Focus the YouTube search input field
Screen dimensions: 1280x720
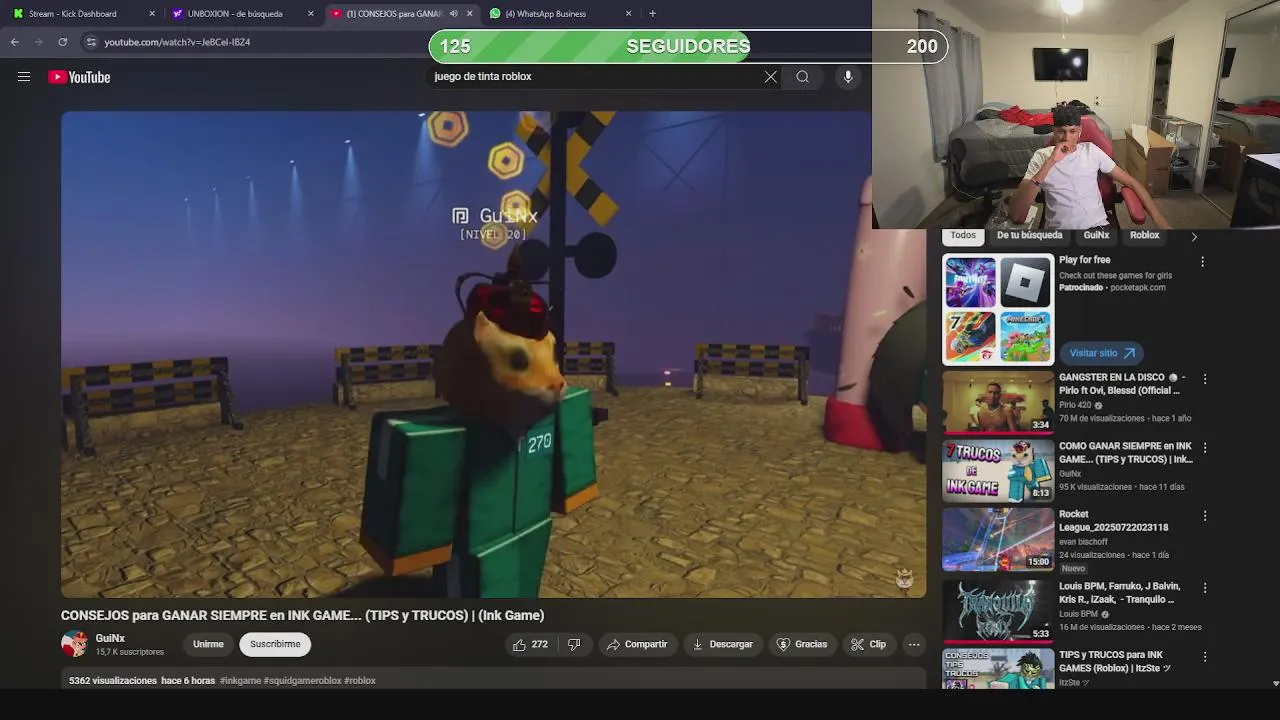click(x=595, y=77)
